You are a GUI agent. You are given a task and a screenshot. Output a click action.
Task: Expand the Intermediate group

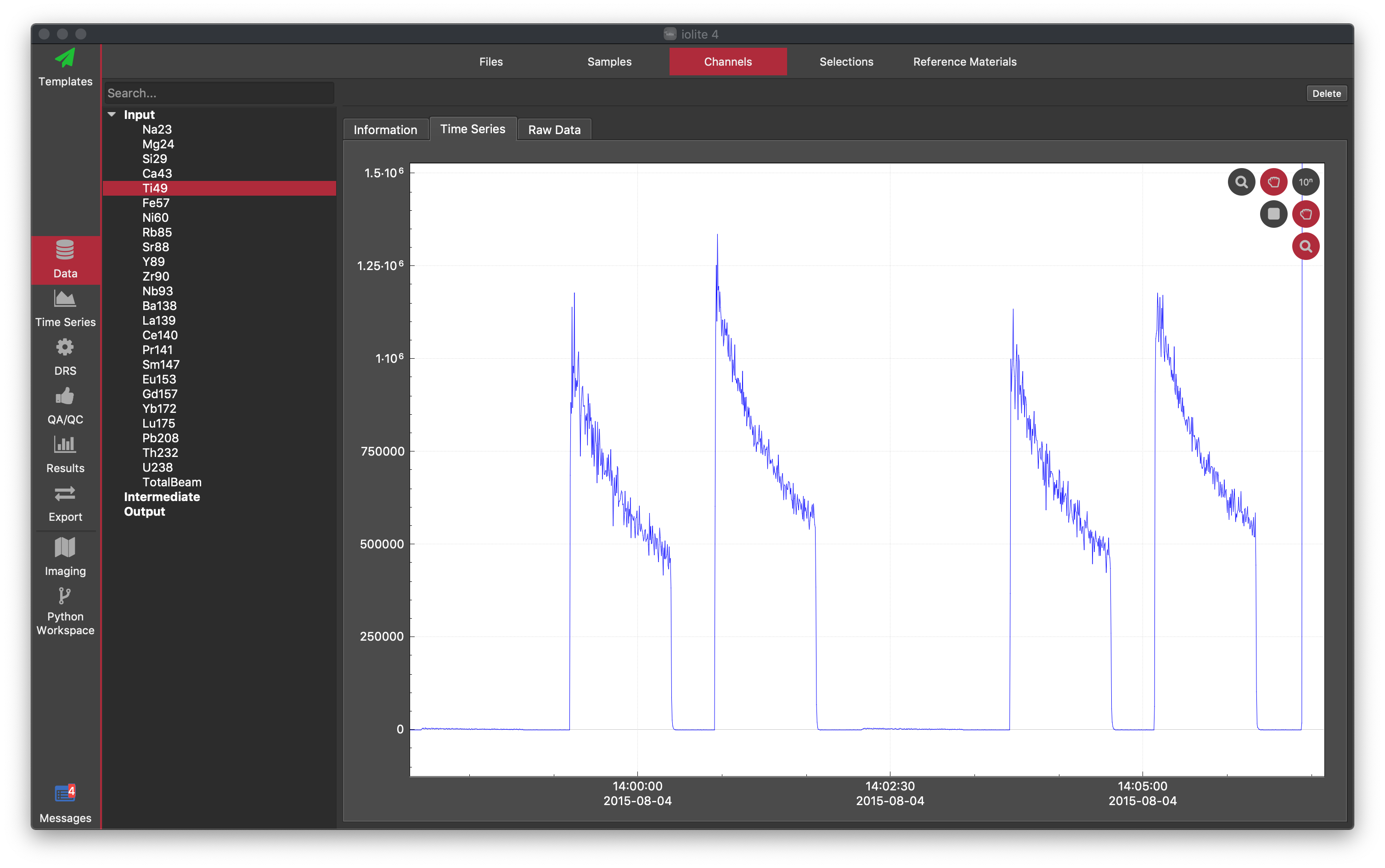click(162, 496)
